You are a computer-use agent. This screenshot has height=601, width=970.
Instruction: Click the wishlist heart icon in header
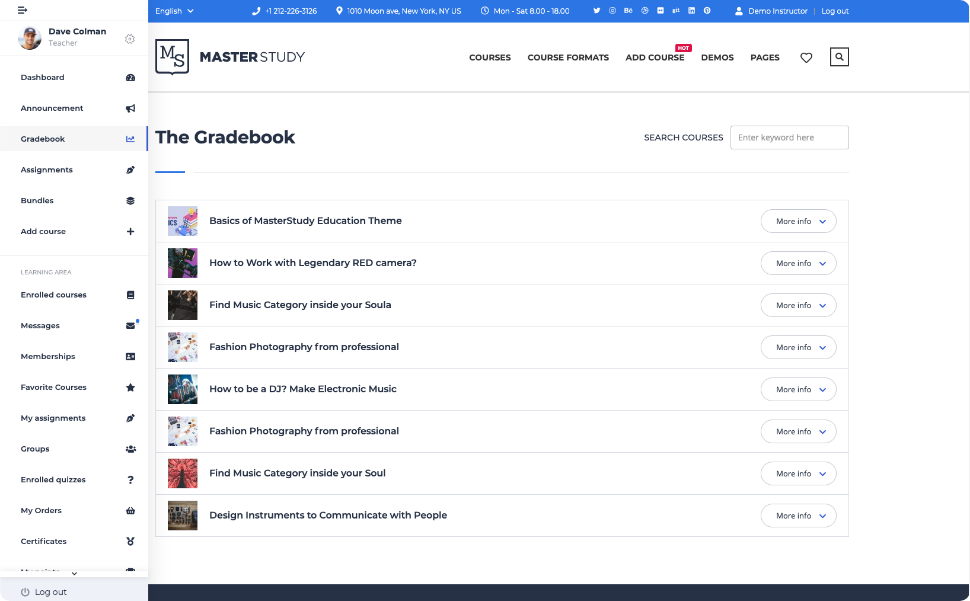click(x=806, y=58)
